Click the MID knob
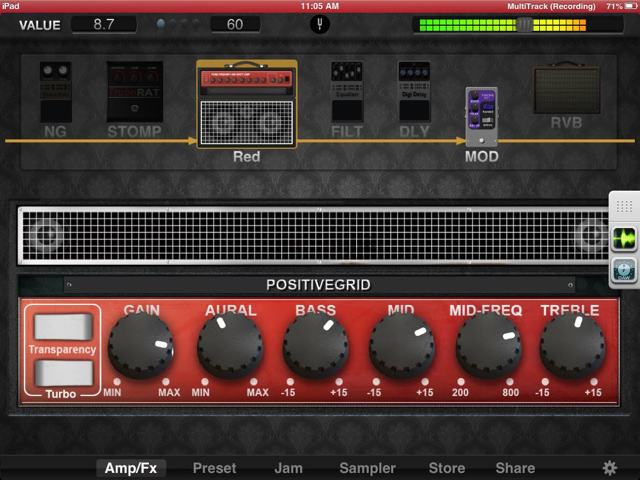 402,346
